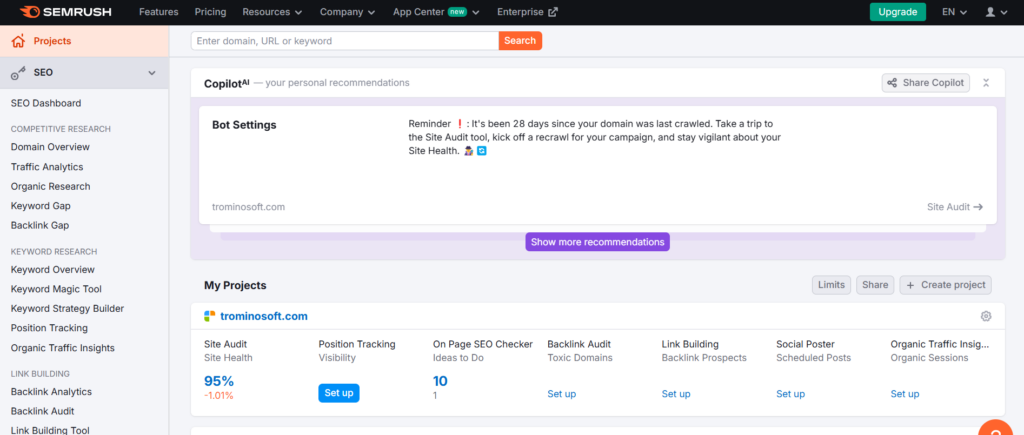Click Set up under Link Building

[x=676, y=394]
